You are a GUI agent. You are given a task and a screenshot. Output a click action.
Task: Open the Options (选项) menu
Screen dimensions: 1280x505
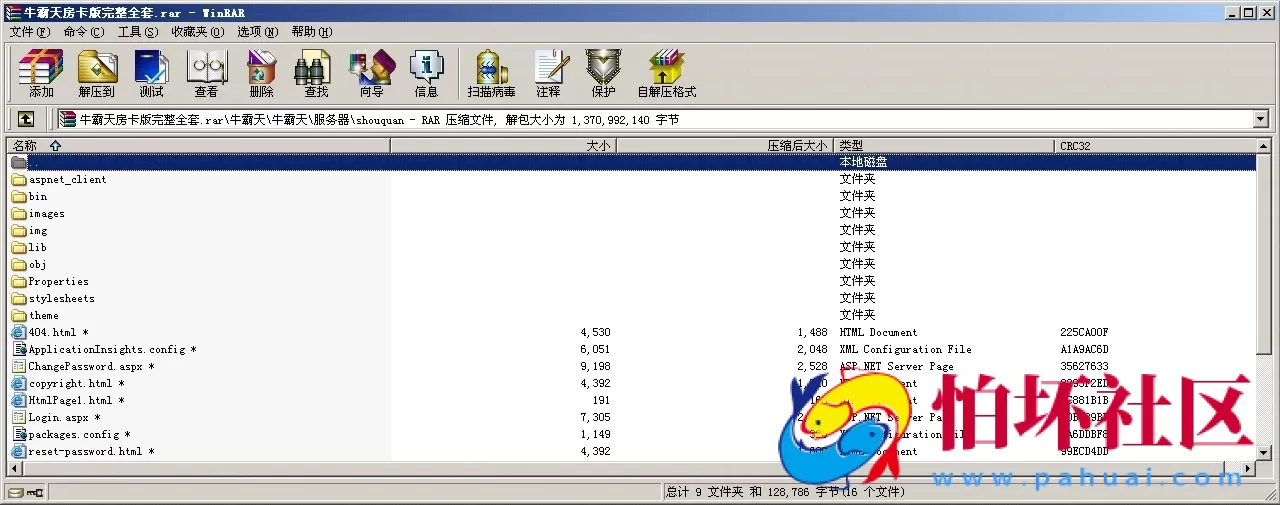pyautogui.click(x=257, y=32)
